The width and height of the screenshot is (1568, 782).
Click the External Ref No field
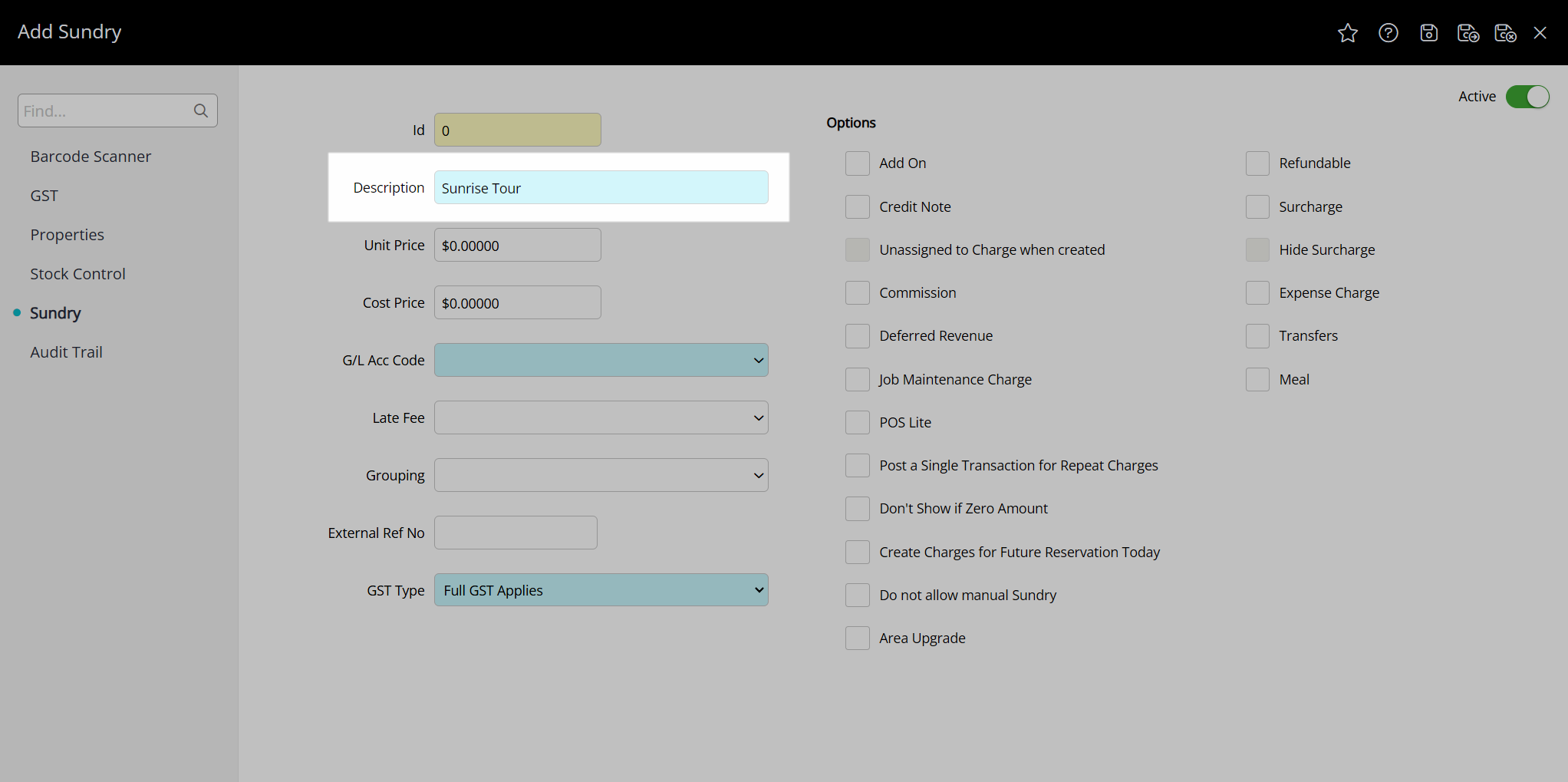(516, 533)
